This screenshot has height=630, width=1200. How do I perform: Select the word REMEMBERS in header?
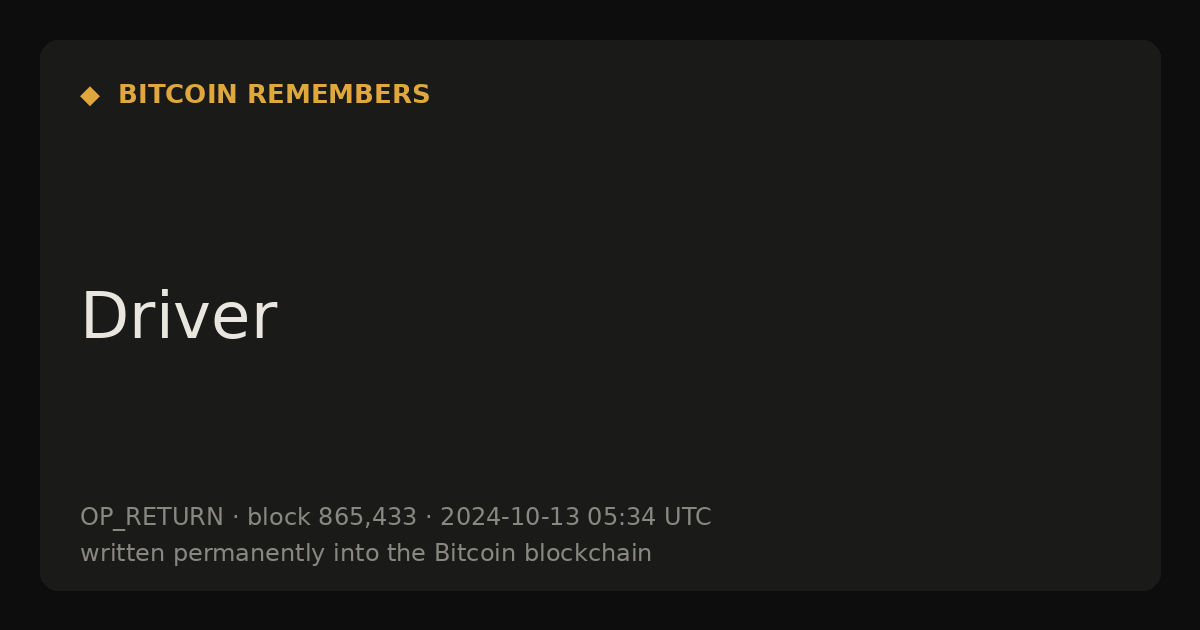click(338, 95)
